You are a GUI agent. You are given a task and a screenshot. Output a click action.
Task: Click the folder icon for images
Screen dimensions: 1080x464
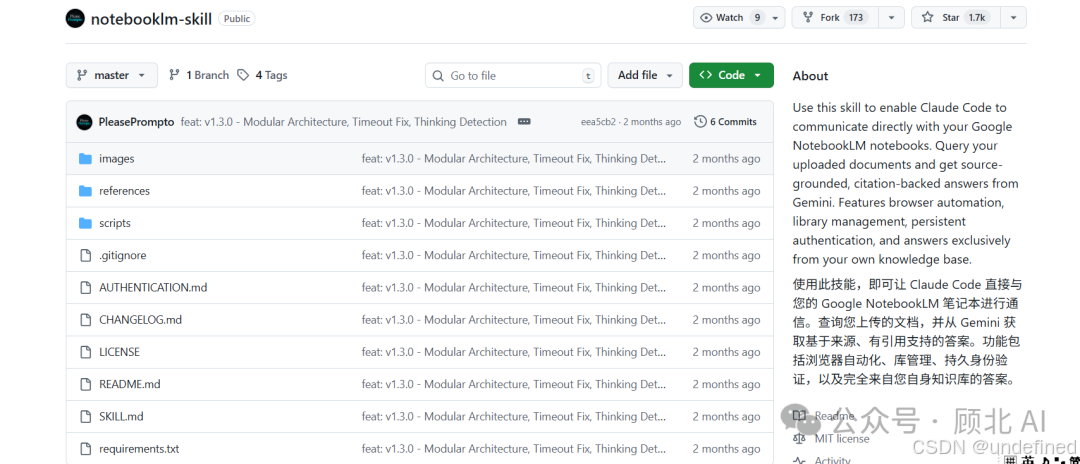click(85, 159)
